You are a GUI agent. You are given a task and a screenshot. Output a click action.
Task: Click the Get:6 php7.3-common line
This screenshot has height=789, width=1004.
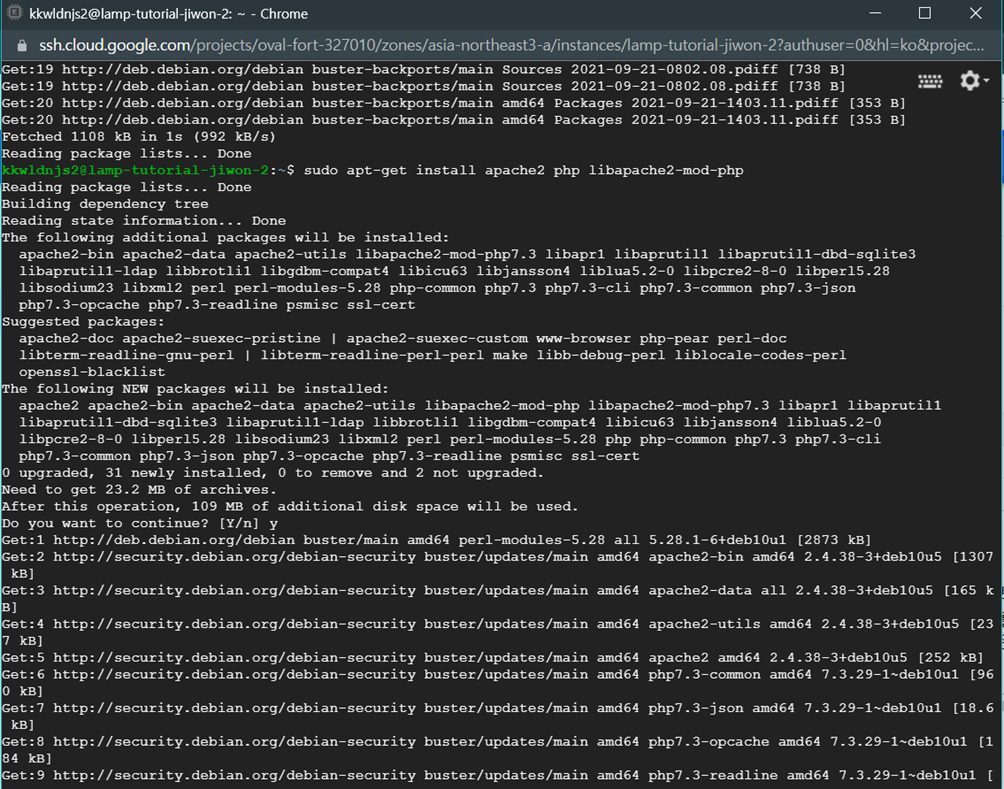coord(498,682)
